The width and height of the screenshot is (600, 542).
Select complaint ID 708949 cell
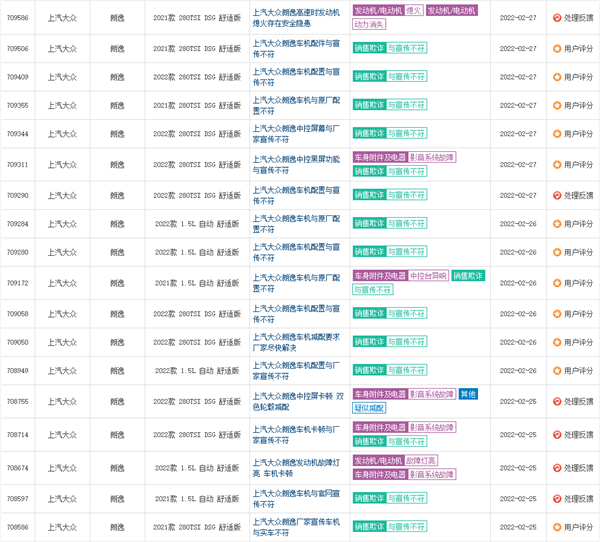point(18,371)
